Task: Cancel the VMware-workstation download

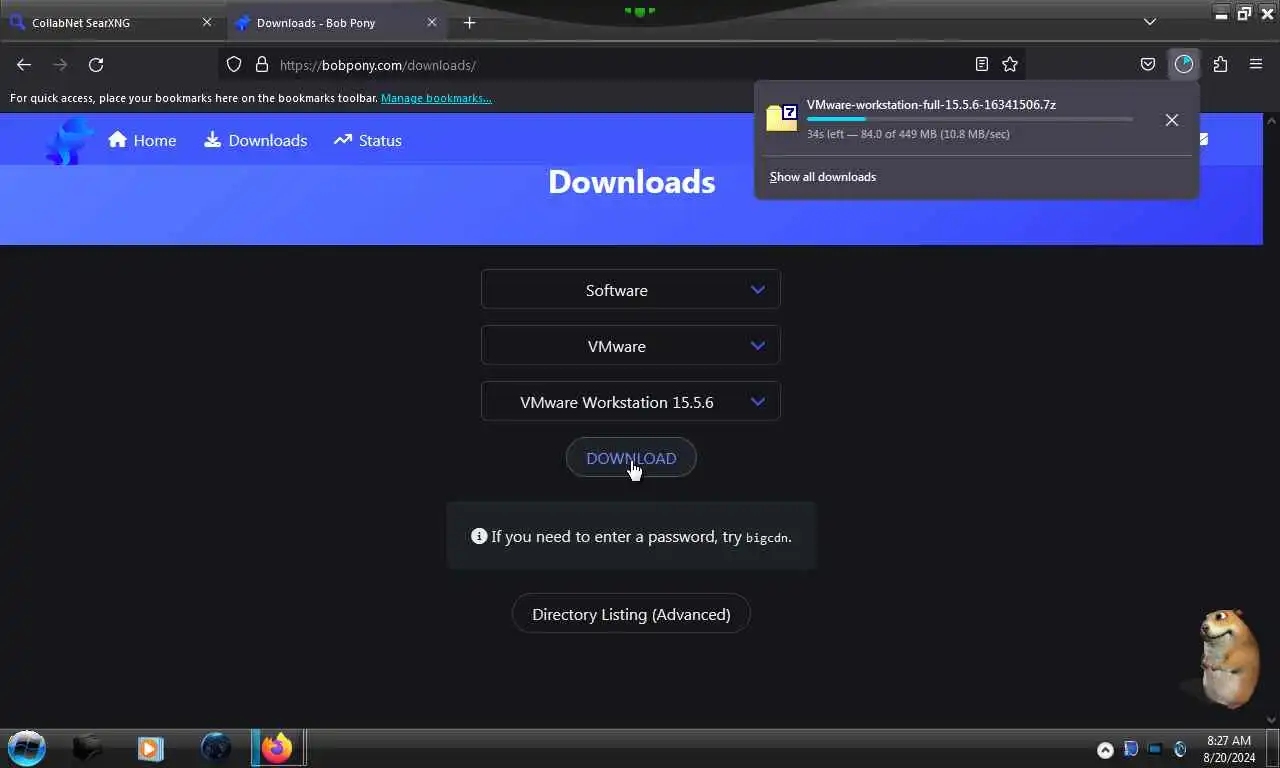Action: pyautogui.click(x=1172, y=120)
